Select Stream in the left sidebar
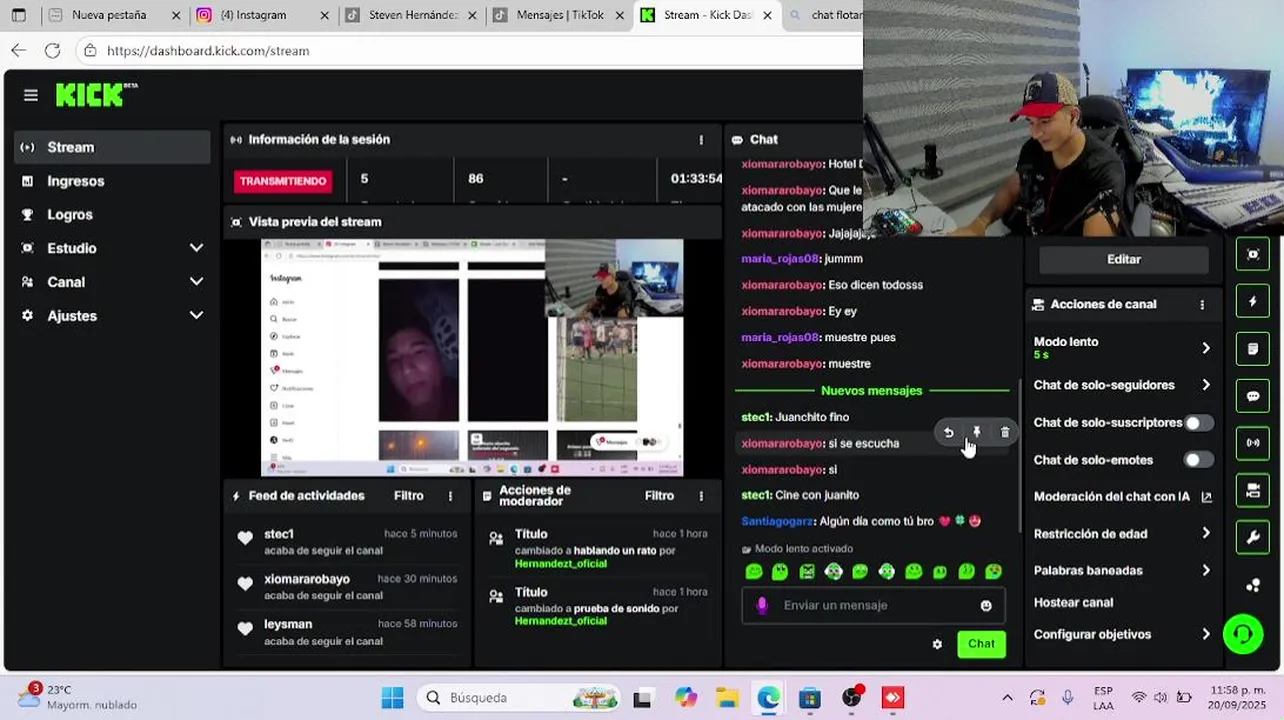Viewport: 1284px width, 720px height. tap(112, 147)
